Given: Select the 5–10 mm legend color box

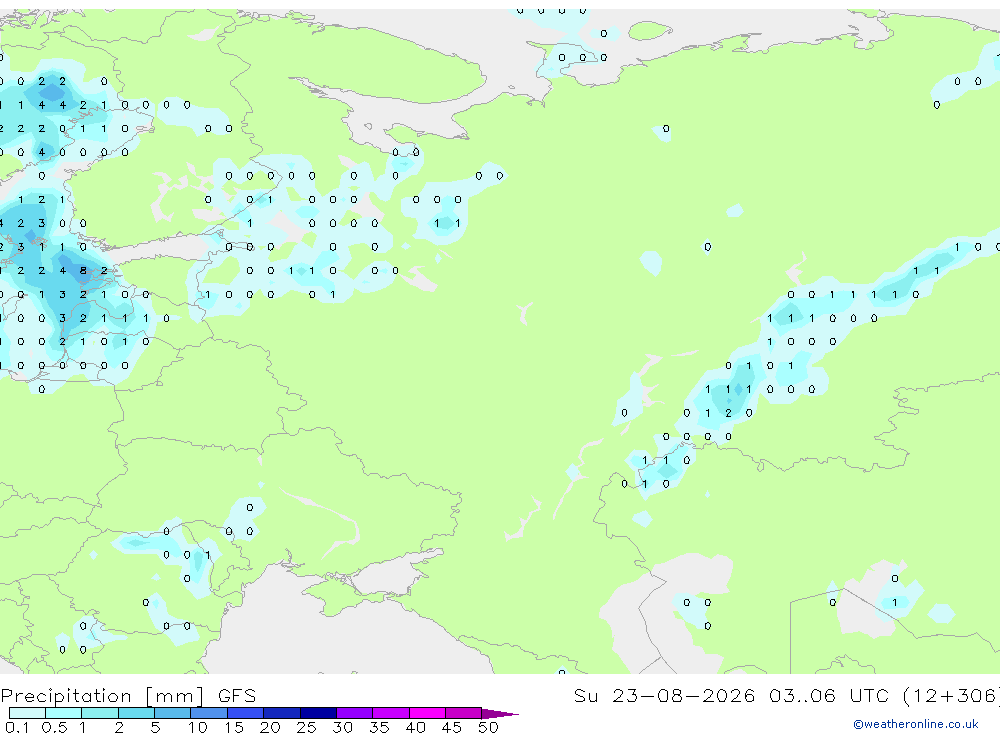Looking at the screenshot, I should point(173,713).
